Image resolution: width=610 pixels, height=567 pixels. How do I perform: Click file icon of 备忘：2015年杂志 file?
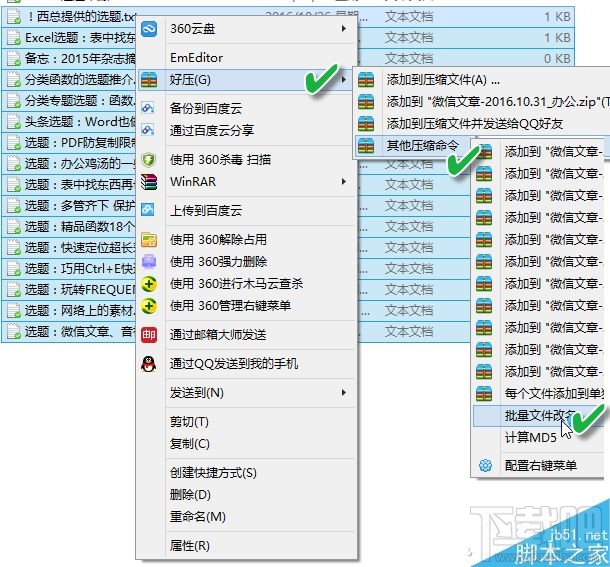14,59
